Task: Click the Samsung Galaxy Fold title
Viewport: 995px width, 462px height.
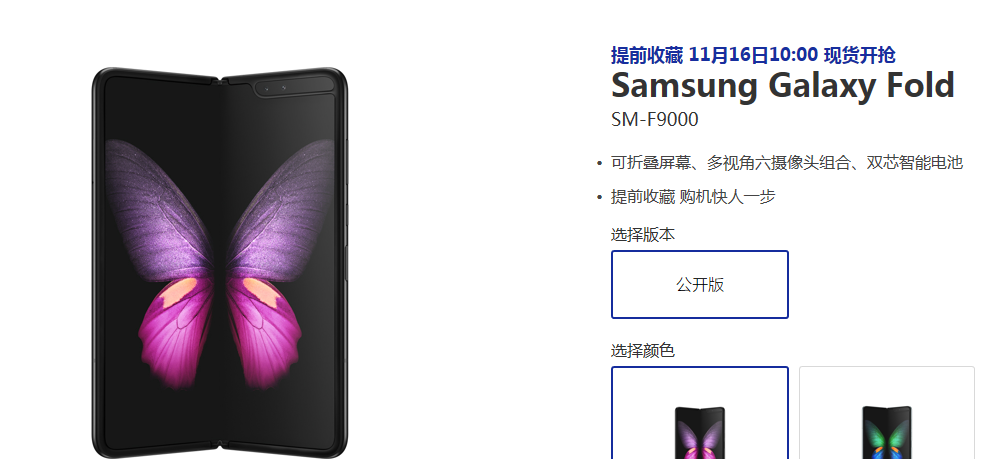Action: (782, 84)
